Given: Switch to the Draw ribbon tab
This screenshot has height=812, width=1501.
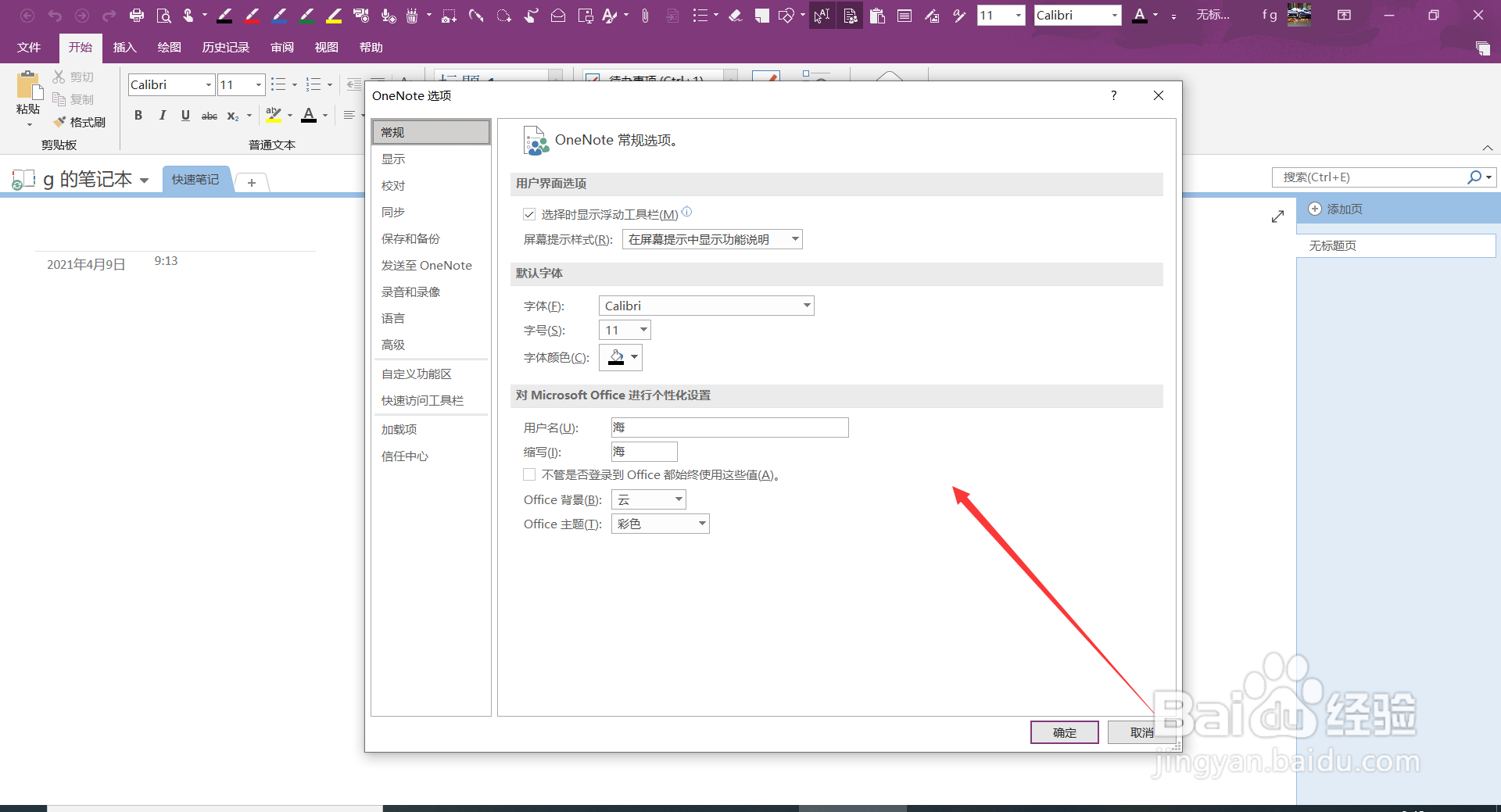Looking at the screenshot, I should (170, 48).
